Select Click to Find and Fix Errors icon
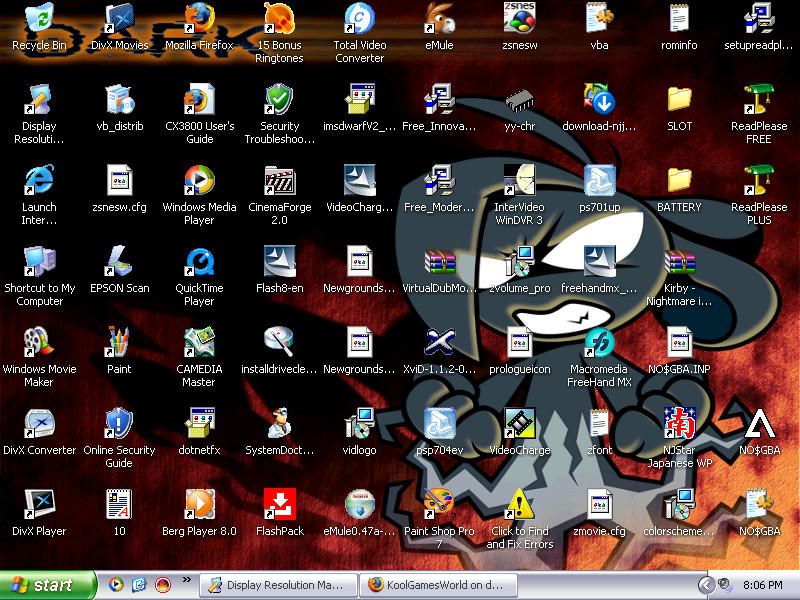Image resolution: width=800 pixels, height=600 pixels. coord(519,504)
